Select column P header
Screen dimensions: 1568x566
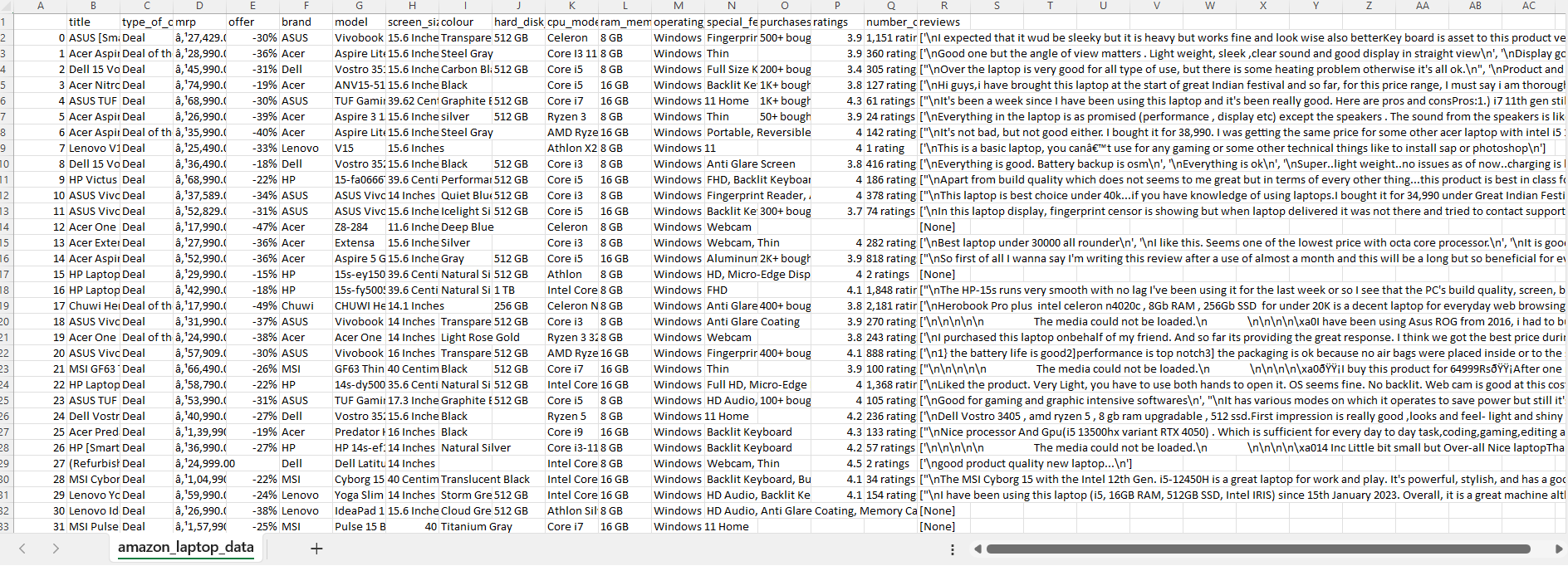click(837, 6)
